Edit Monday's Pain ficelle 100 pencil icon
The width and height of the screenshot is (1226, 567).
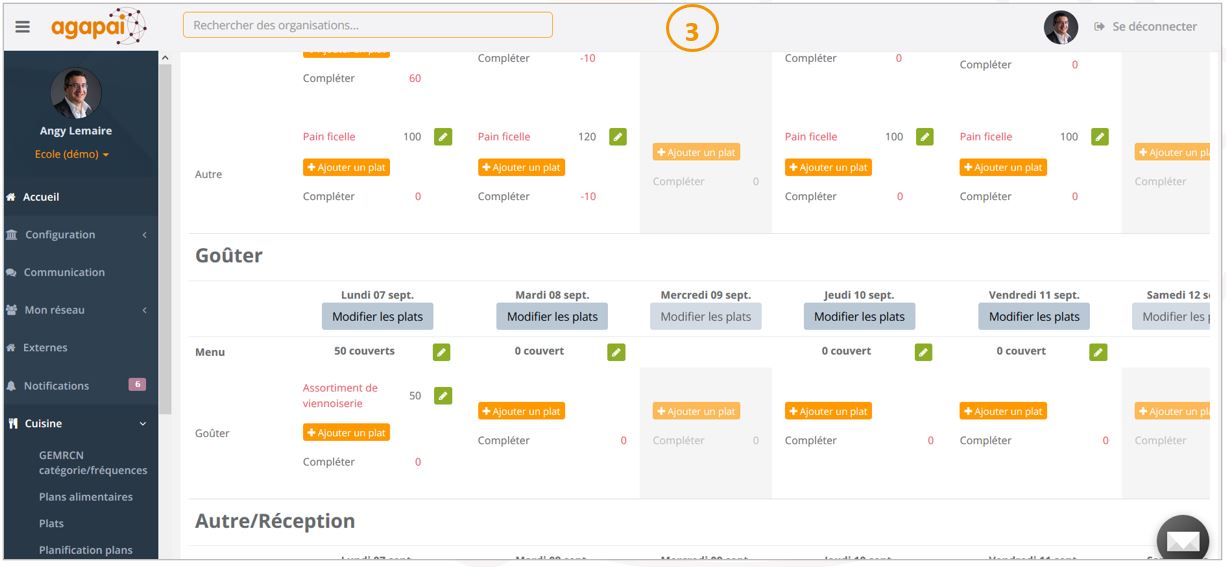(443, 137)
